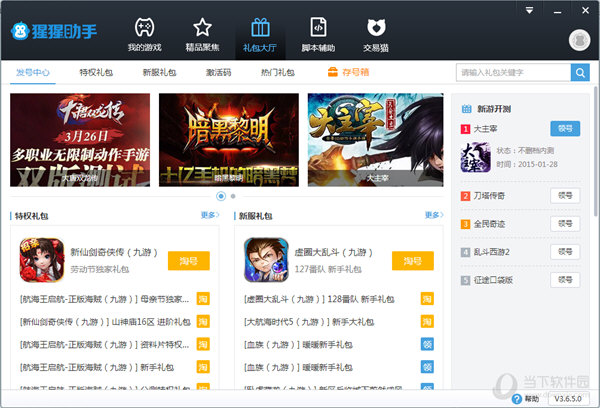The image size is (600, 408).
Task: Click 领号 button for 刀塔传奇
Action: 565,196
